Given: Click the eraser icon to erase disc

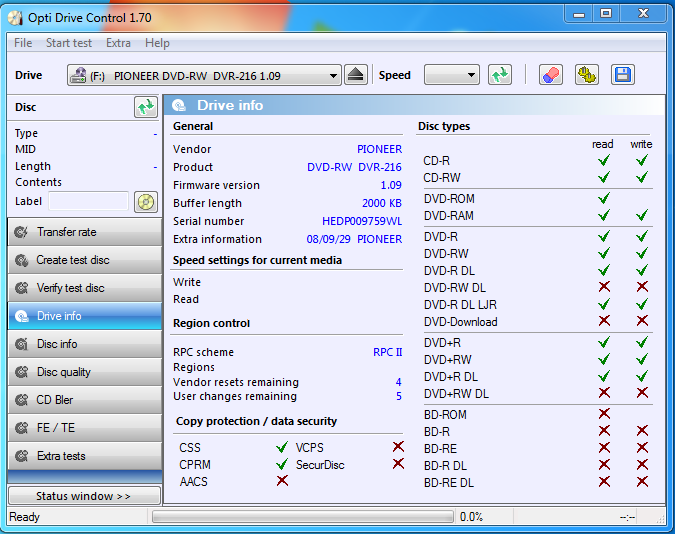Looking at the screenshot, I should tap(551, 75).
